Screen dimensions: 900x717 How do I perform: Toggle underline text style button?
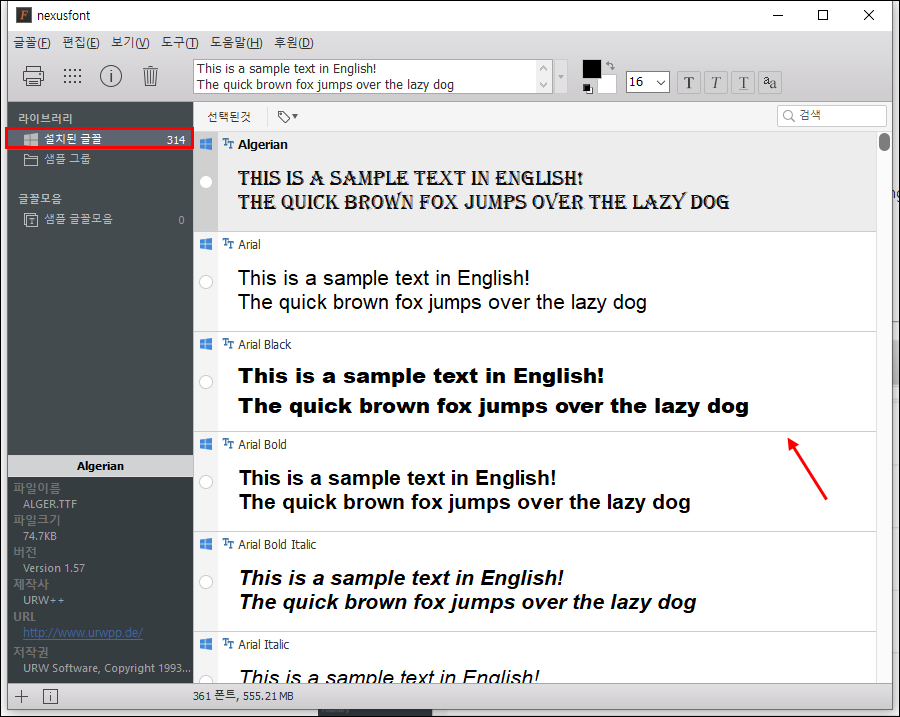pyautogui.click(x=743, y=83)
